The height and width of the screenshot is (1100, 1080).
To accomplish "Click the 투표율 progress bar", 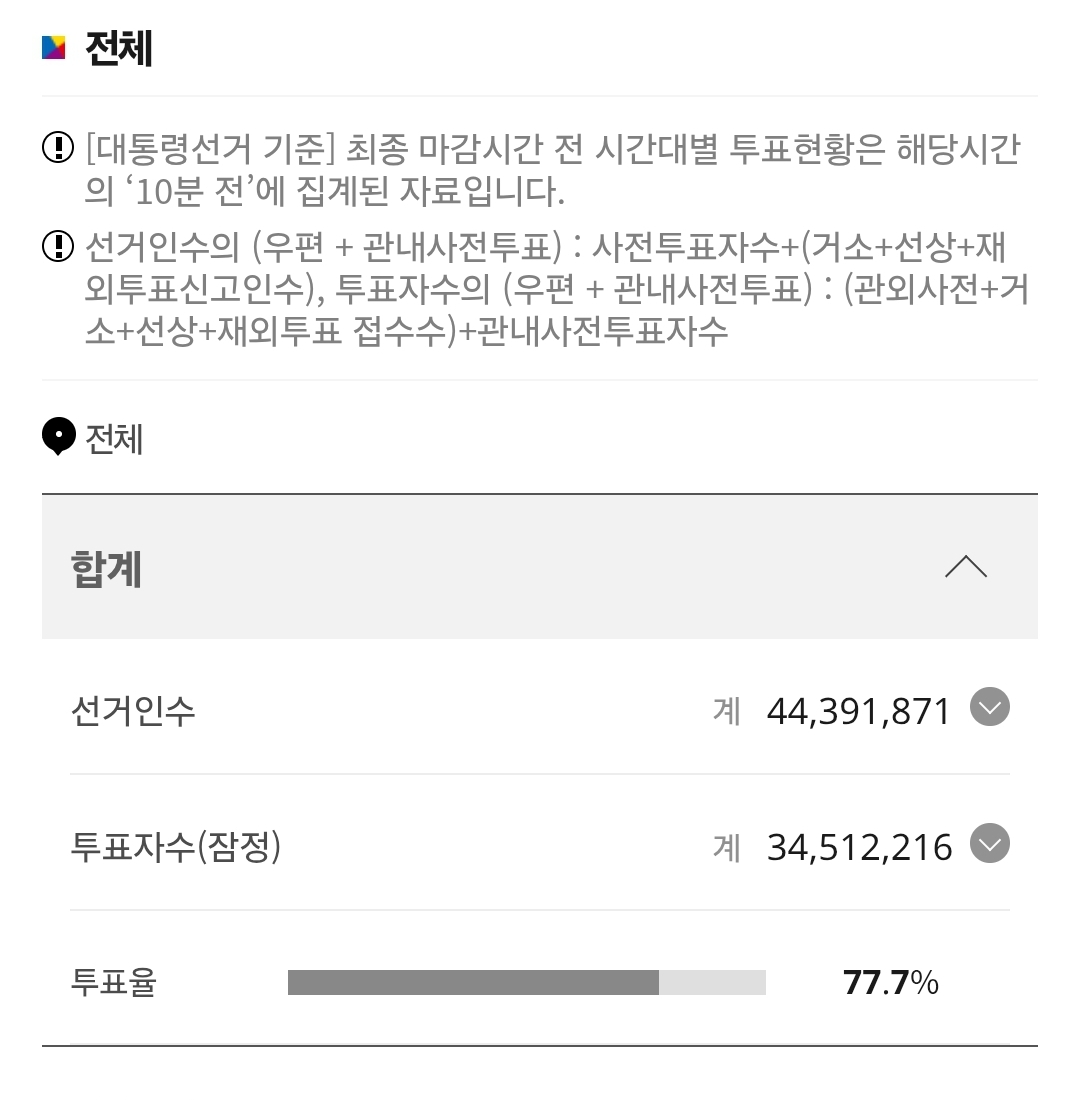I will click(x=526, y=982).
